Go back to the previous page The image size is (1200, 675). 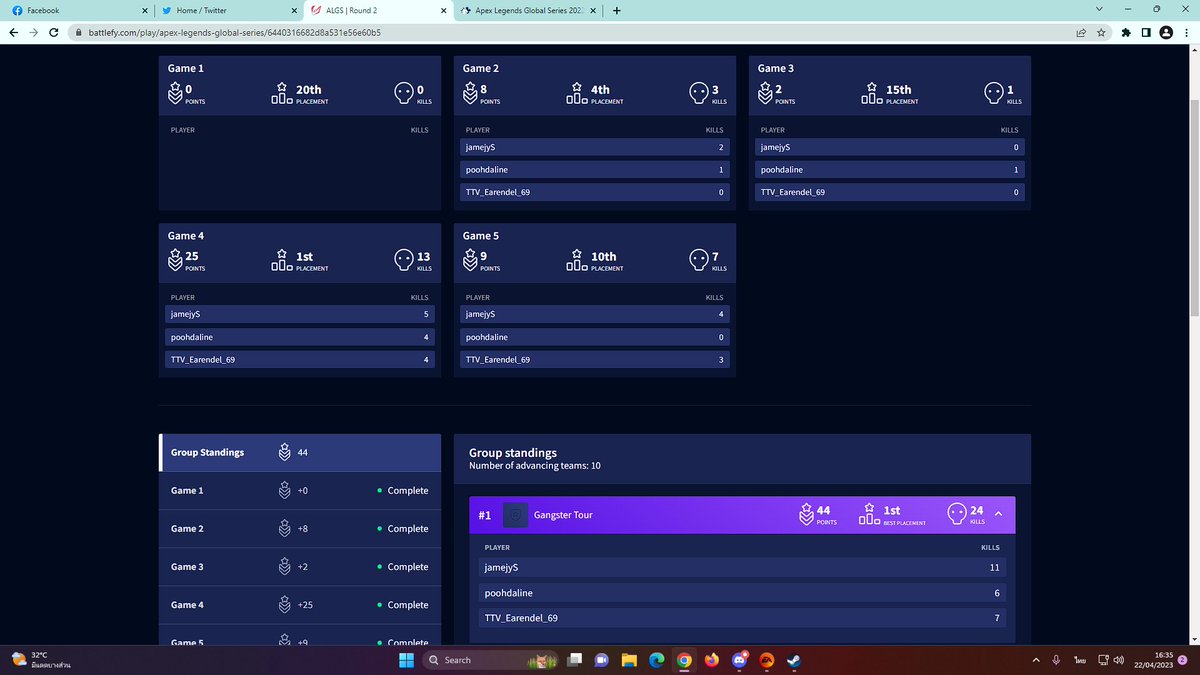pyautogui.click(x=13, y=32)
